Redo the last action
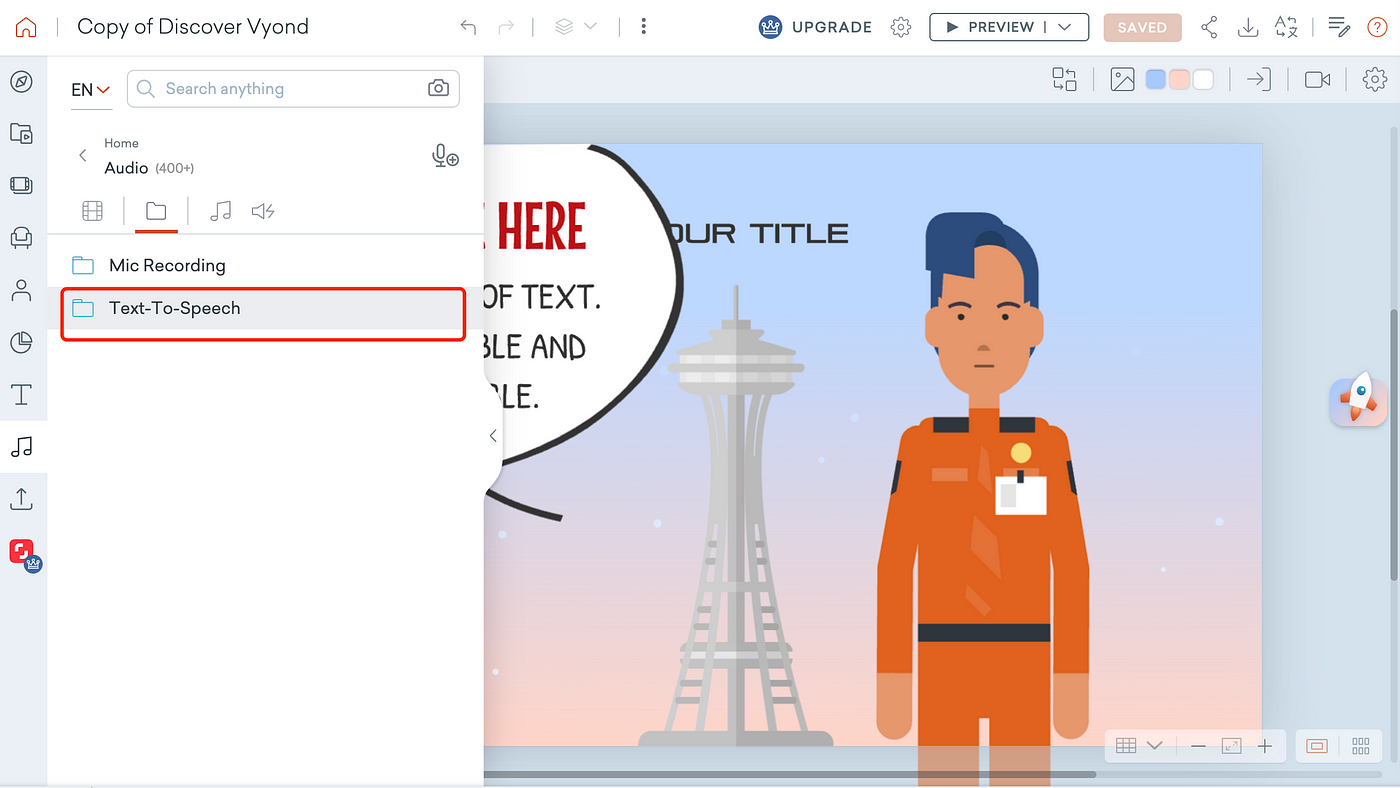Viewport: 1400px width, 788px height. (506, 27)
